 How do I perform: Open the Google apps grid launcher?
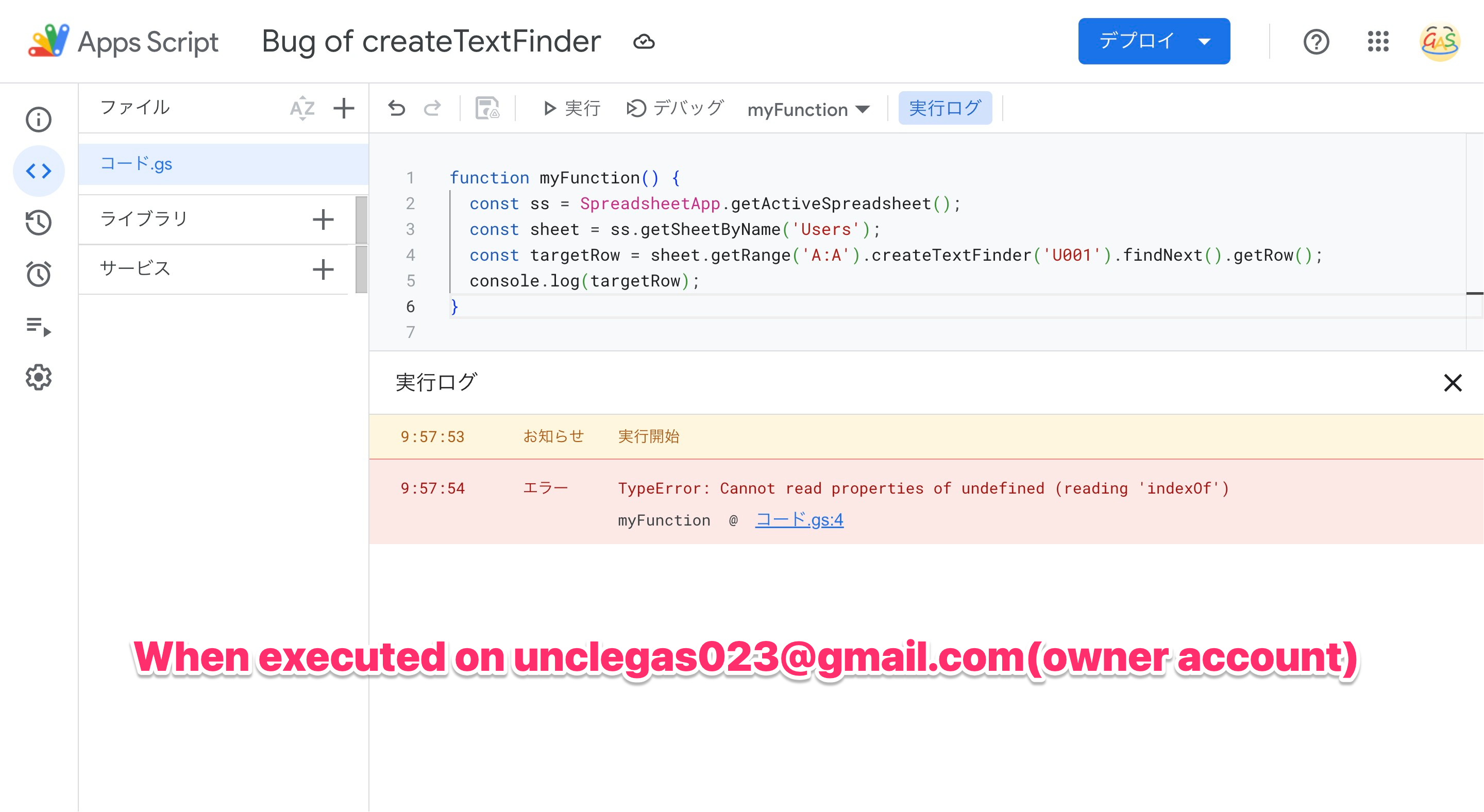coord(1378,41)
